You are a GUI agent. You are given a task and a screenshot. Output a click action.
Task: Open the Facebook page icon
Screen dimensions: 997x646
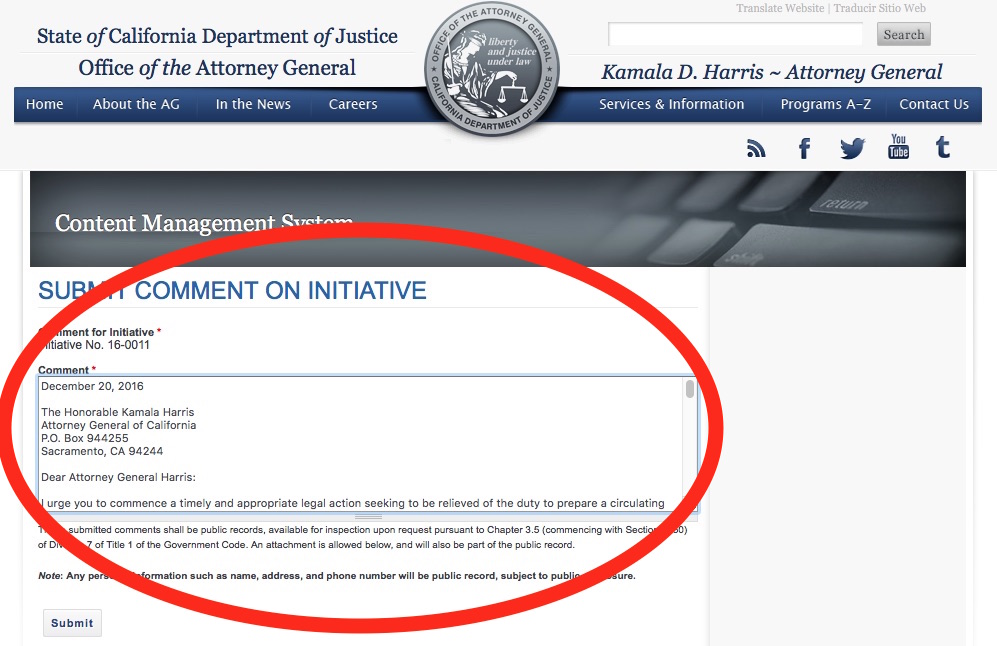[x=804, y=148]
